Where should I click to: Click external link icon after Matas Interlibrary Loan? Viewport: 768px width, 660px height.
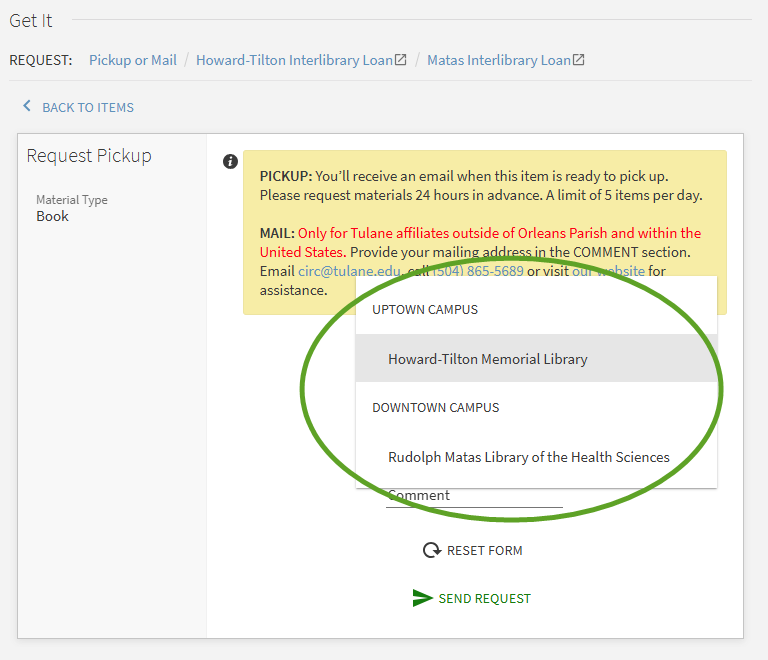coord(578,60)
